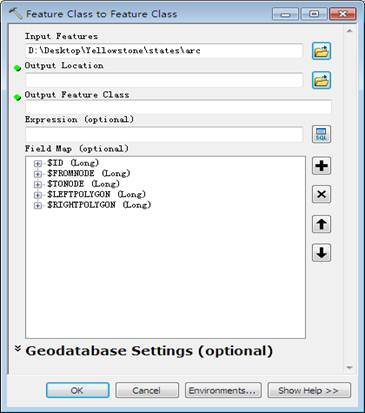Click the Input Features path field
365x413 pixels.
164,51
